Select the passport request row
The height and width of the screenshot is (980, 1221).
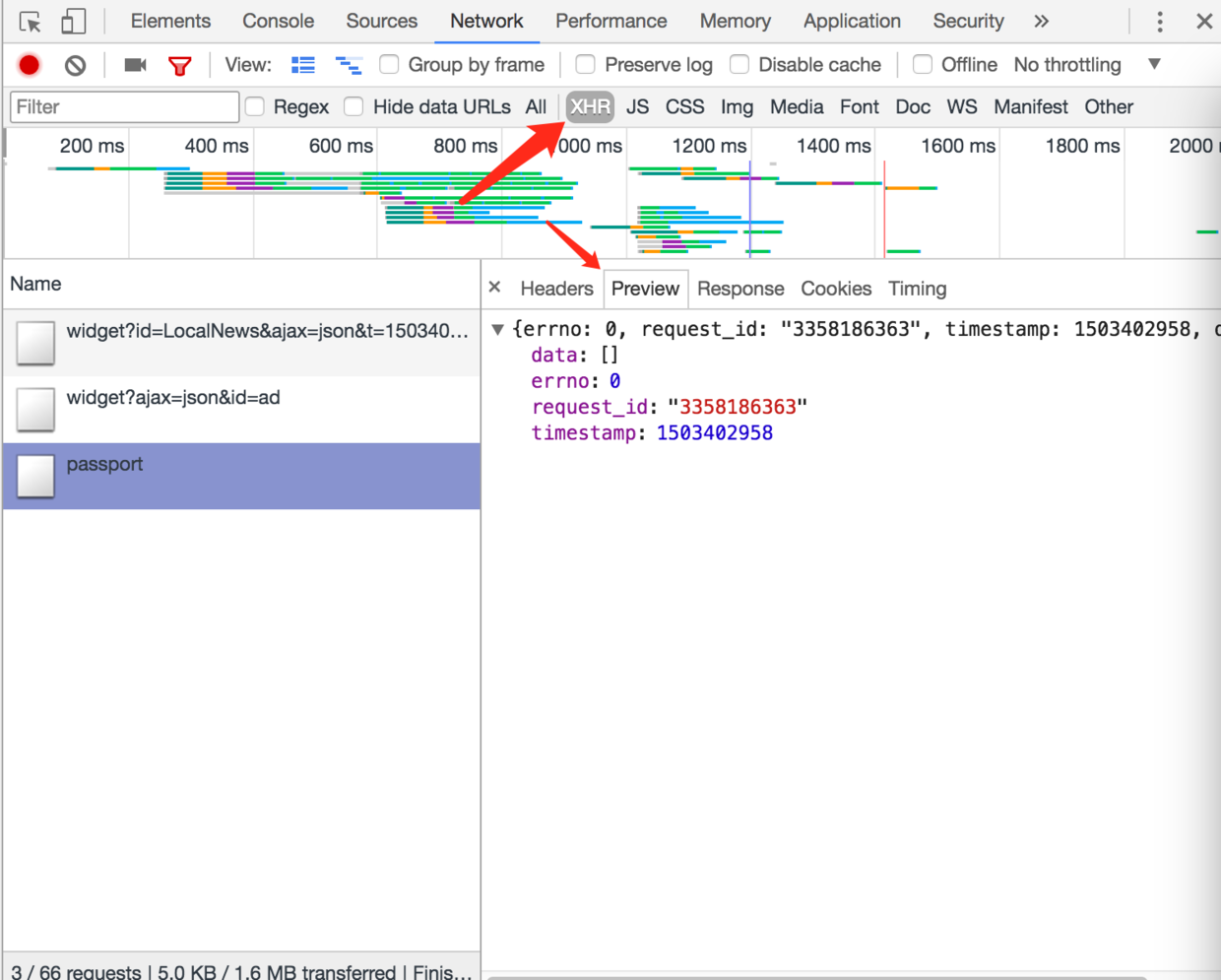[242, 477]
